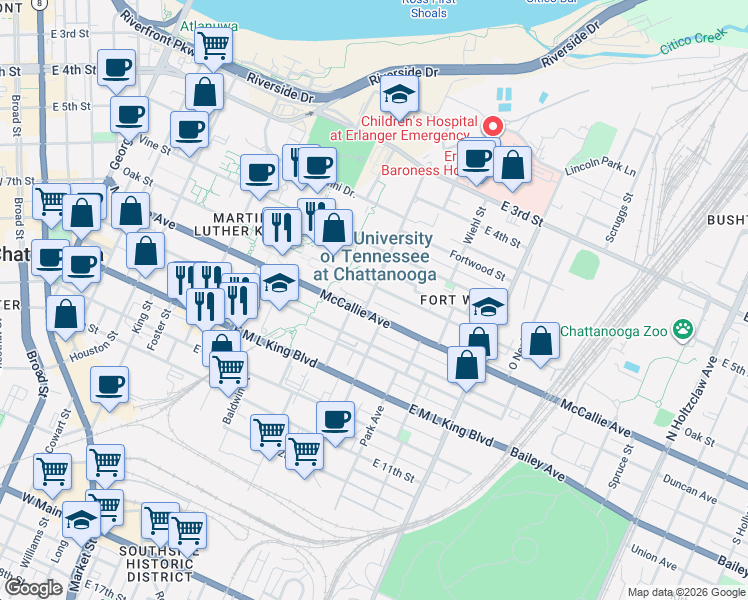Click the Bailey Ave label near the park
748x600 pixels.
[x=537, y=464]
